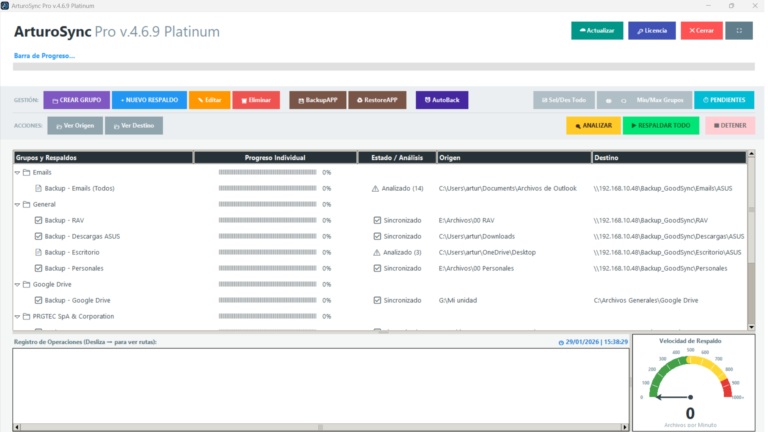The height and width of the screenshot is (432, 768).
Task: Open BackupAPP from the toolbar
Action: (x=317, y=100)
